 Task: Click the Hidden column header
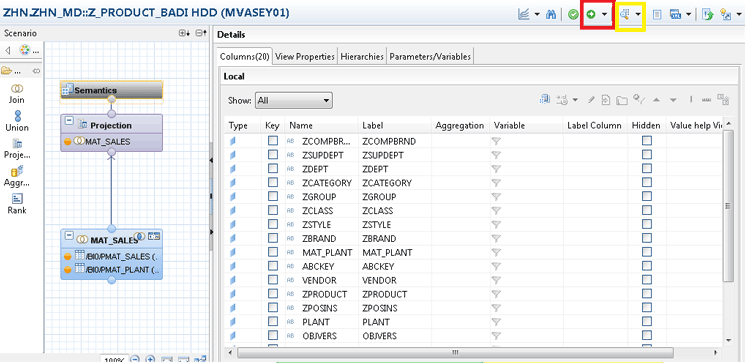(x=646, y=125)
